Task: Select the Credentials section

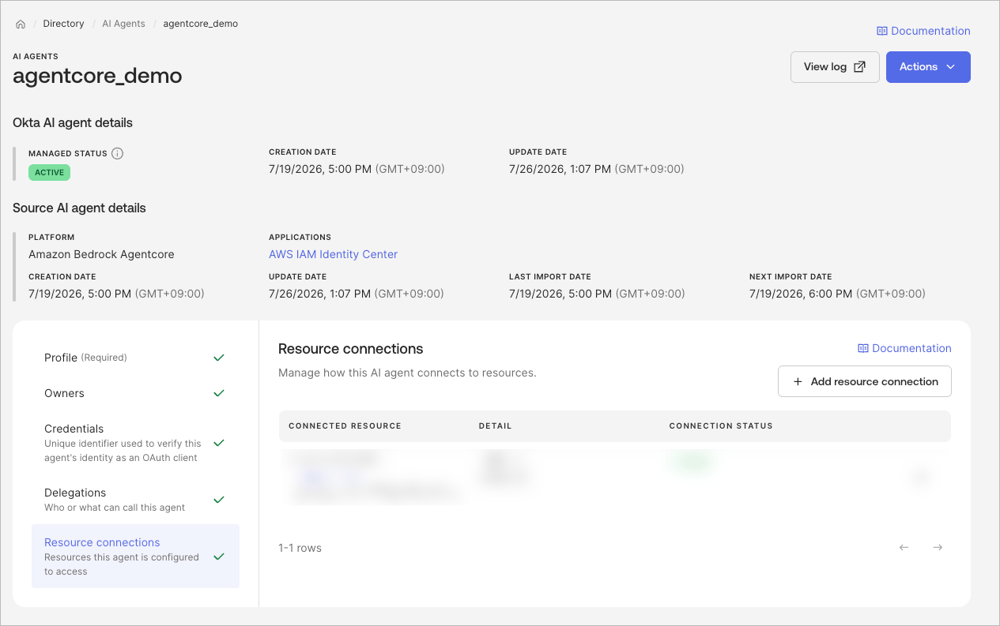Action: click(135, 443)
